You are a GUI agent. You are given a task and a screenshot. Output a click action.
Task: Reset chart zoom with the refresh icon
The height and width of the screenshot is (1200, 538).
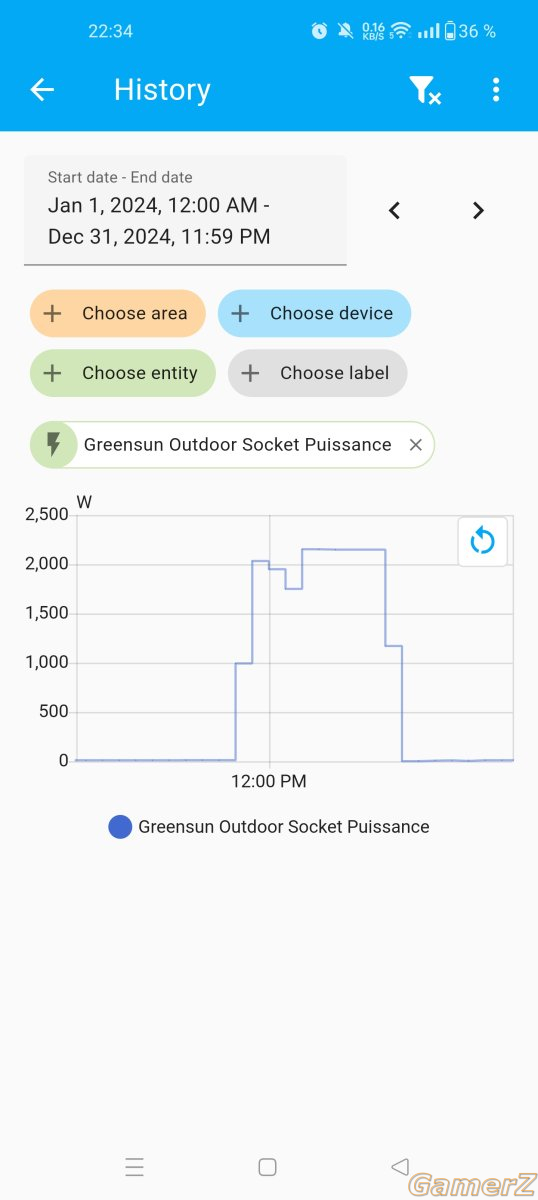pyautogui.click(x=482, y=542)
